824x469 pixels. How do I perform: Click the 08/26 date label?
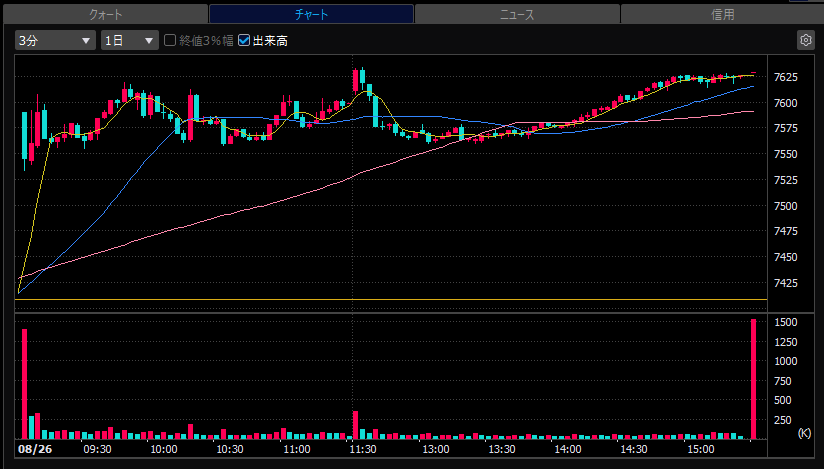[x=35, y=450]
